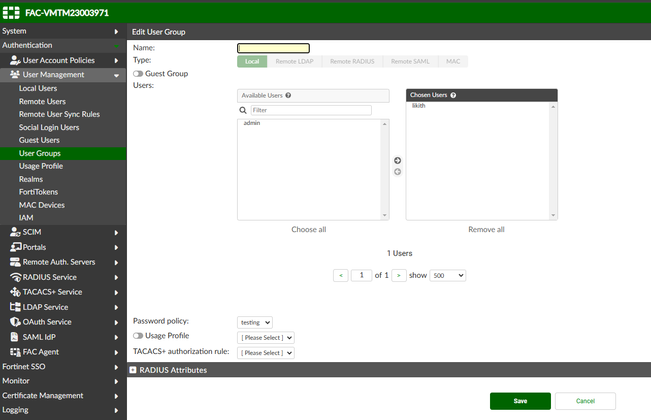This screenshot has width=651, height=420.
Task: Click the group Name input field
Action: click(x=273, y=49)
